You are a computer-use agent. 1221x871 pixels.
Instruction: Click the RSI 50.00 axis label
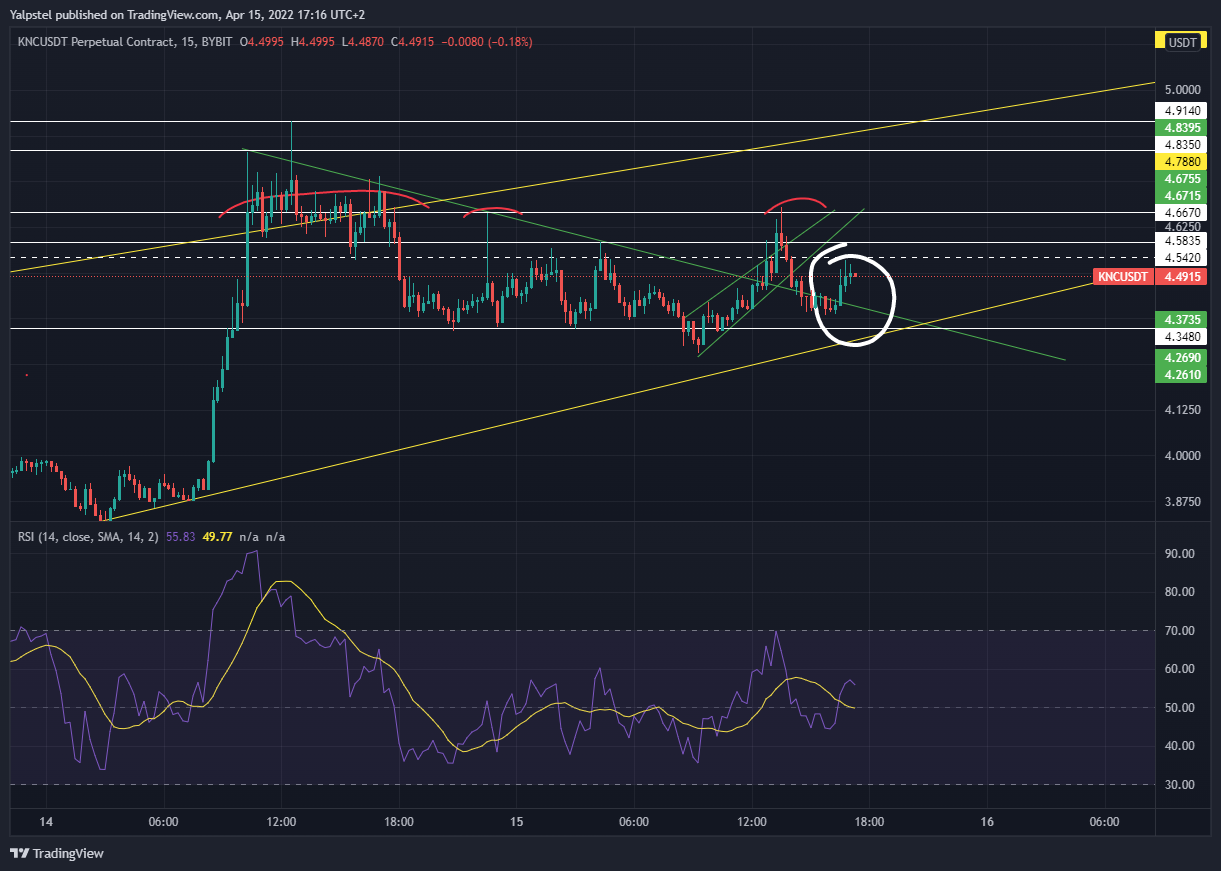click(1180, 708)
